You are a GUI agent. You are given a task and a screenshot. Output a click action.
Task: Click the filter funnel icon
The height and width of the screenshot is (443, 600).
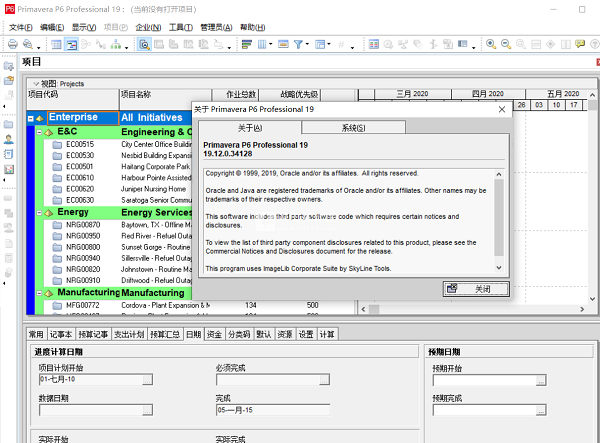coord(298,44)
